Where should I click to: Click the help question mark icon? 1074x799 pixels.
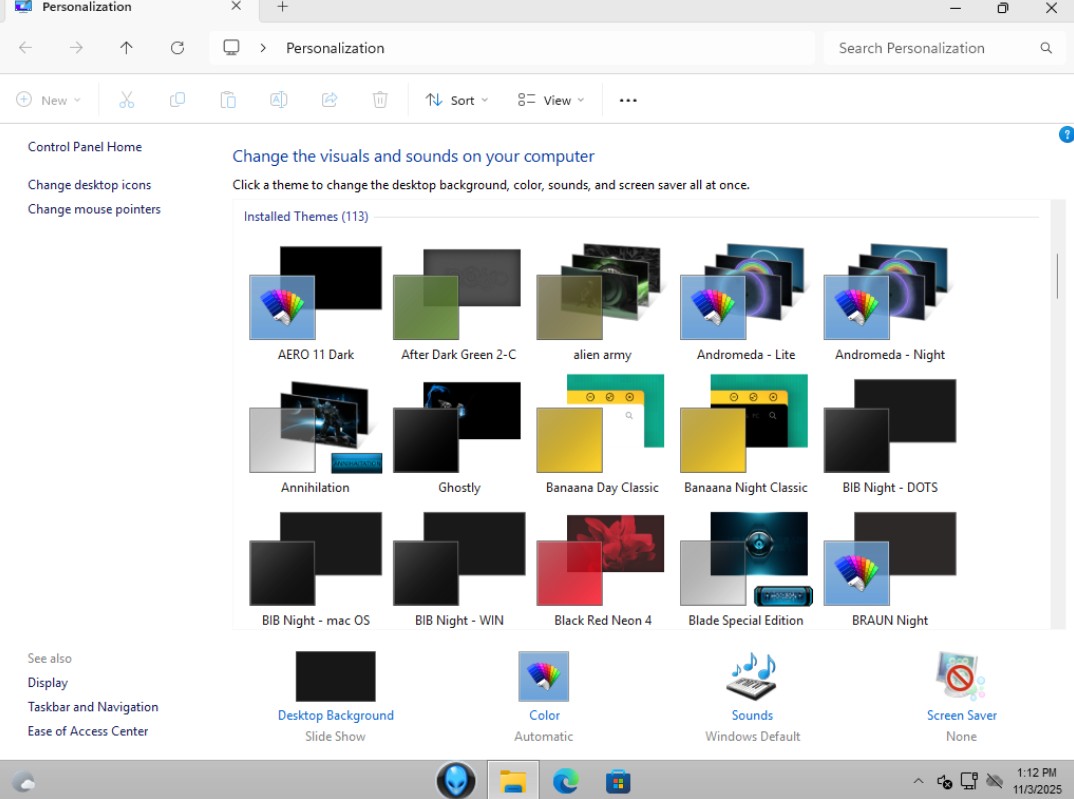(x=1065, y=135)
